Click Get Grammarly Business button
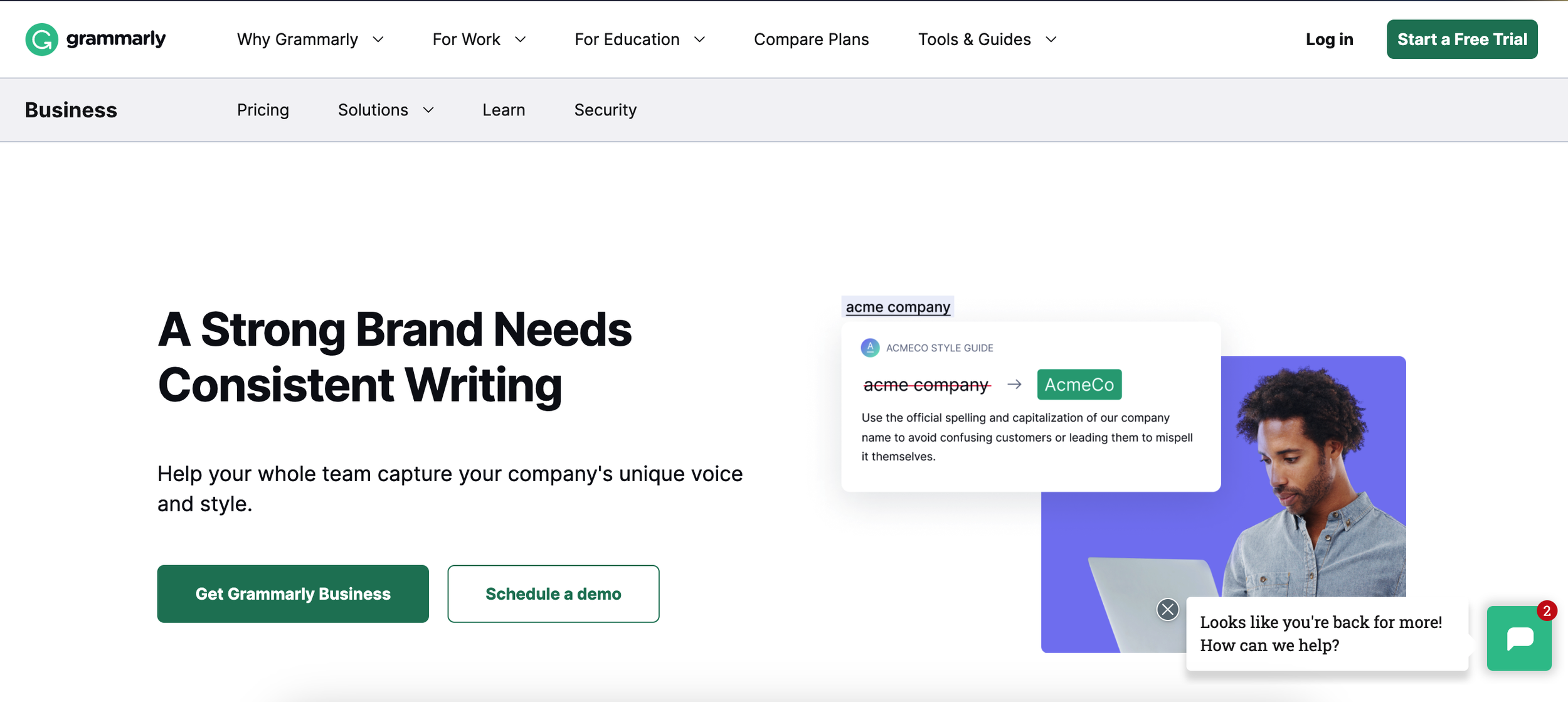This screenshot has width=1568, height=702. [293, 593]
